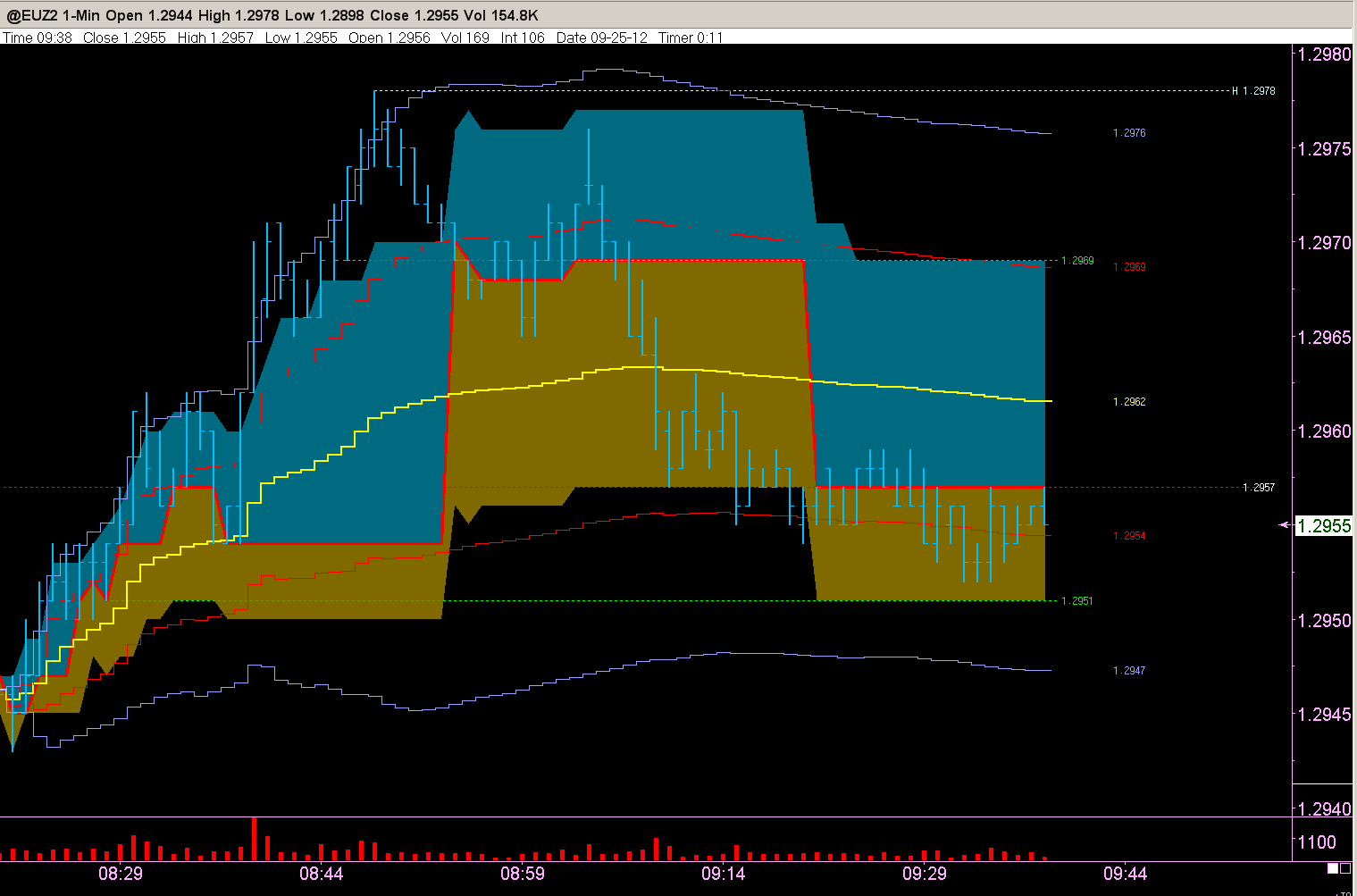Click the 08:29 time axis label
Image resolution: width=1357 pixels, height=896 pixels.
(x=121, y=873)
